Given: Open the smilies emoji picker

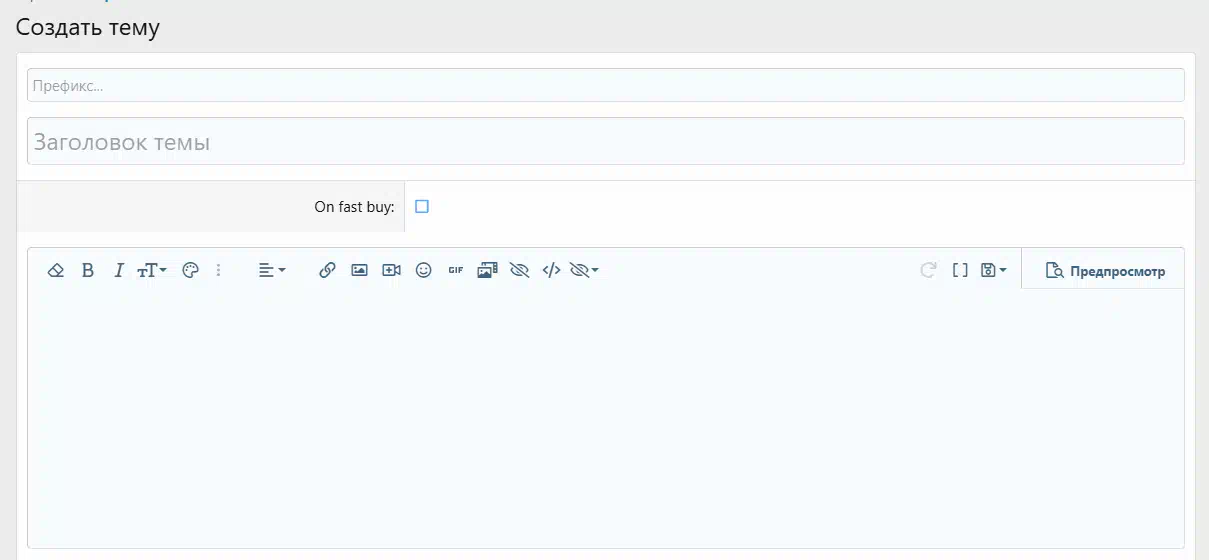Looking at the screenshot, I should (423, 270).
